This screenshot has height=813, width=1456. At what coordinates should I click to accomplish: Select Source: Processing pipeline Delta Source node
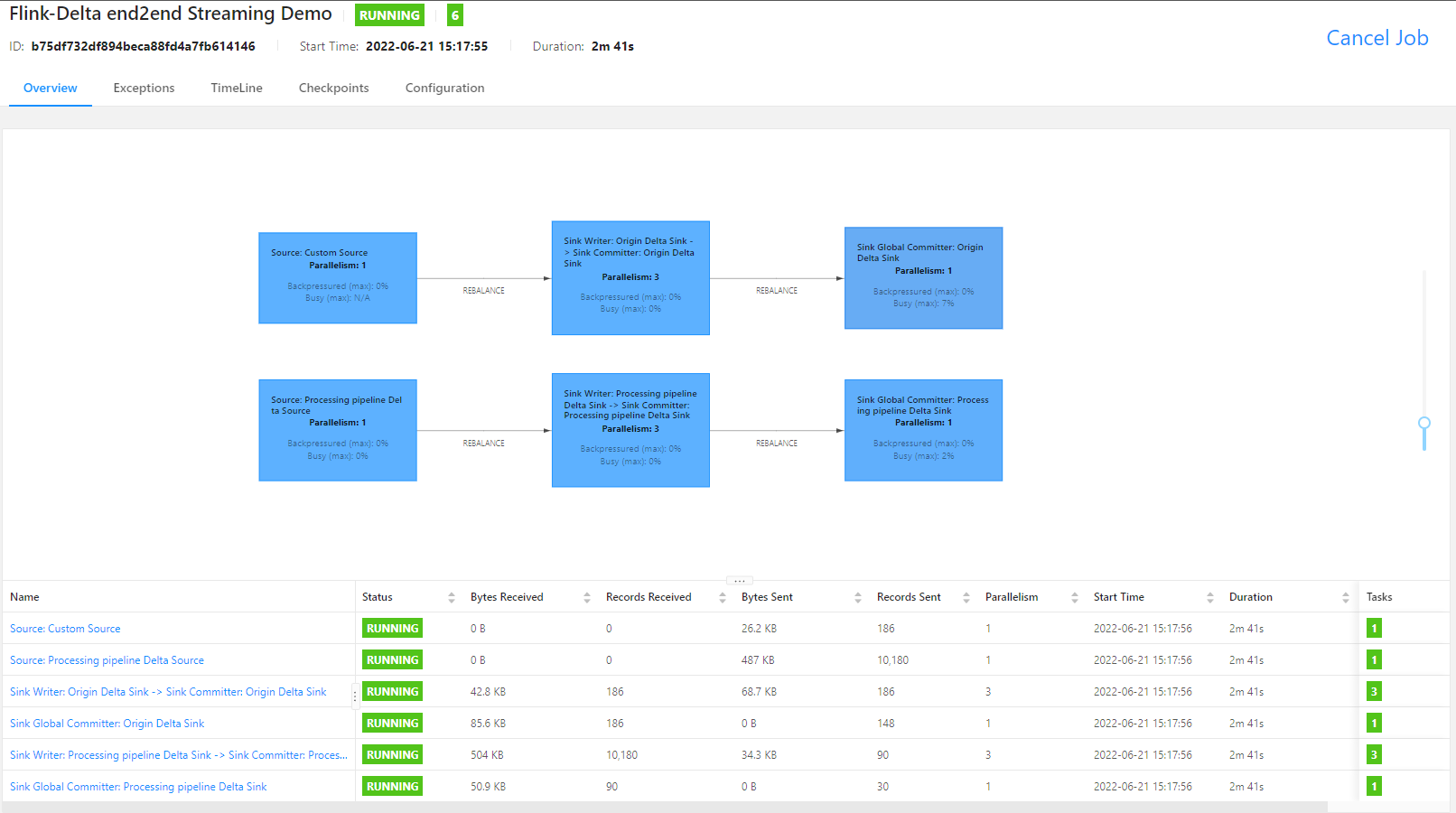point(338,430)
